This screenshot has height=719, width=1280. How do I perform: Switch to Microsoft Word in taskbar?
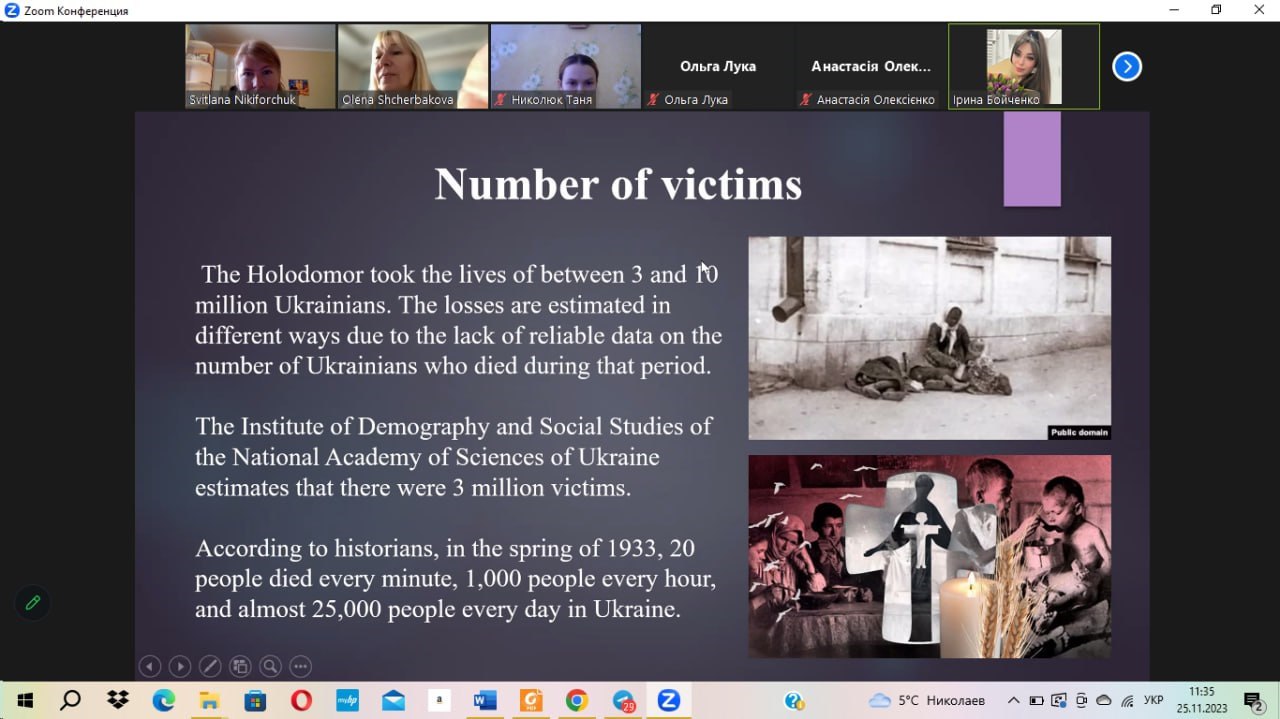tap(485, 700)
